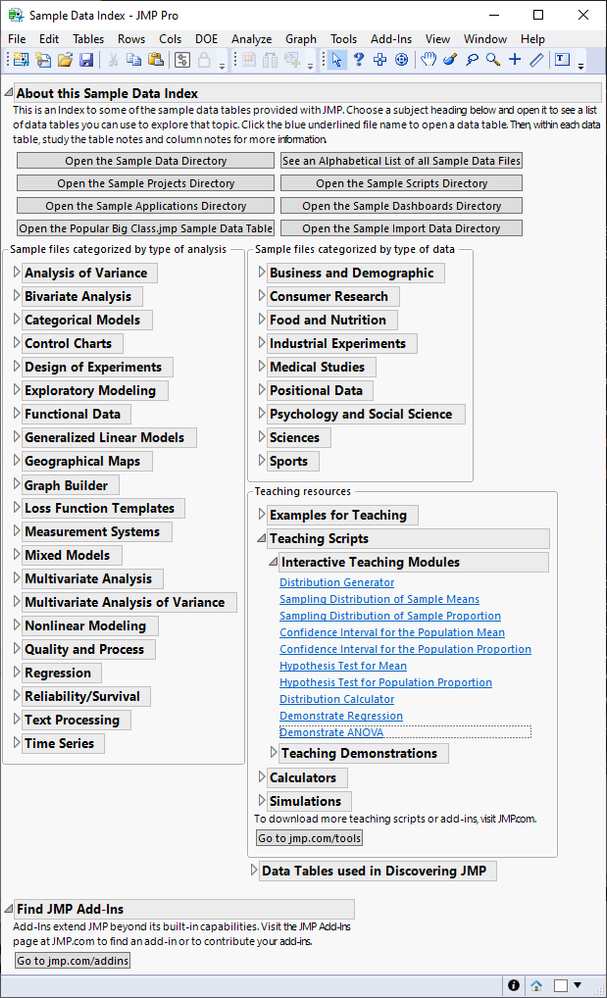
Task: Select the magnifier zoom tool
Action: (x=493, y=60)
